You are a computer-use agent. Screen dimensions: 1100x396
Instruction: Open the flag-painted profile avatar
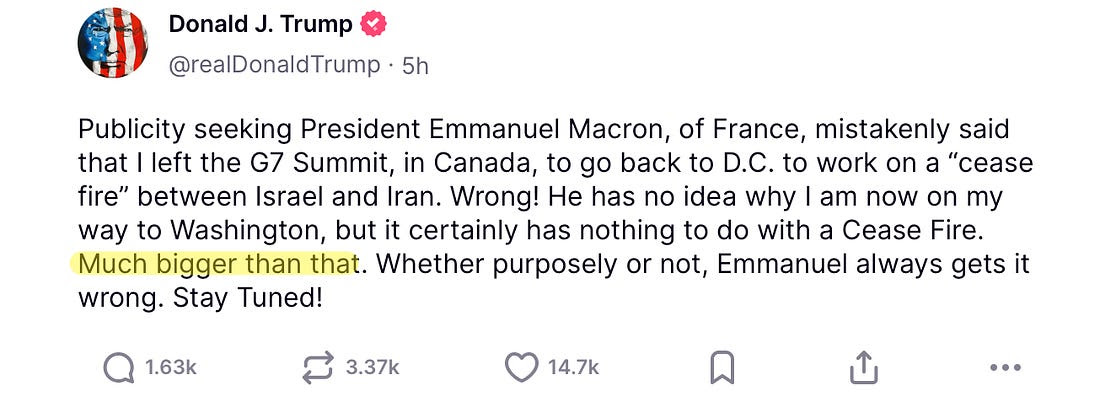pos(112,42)
